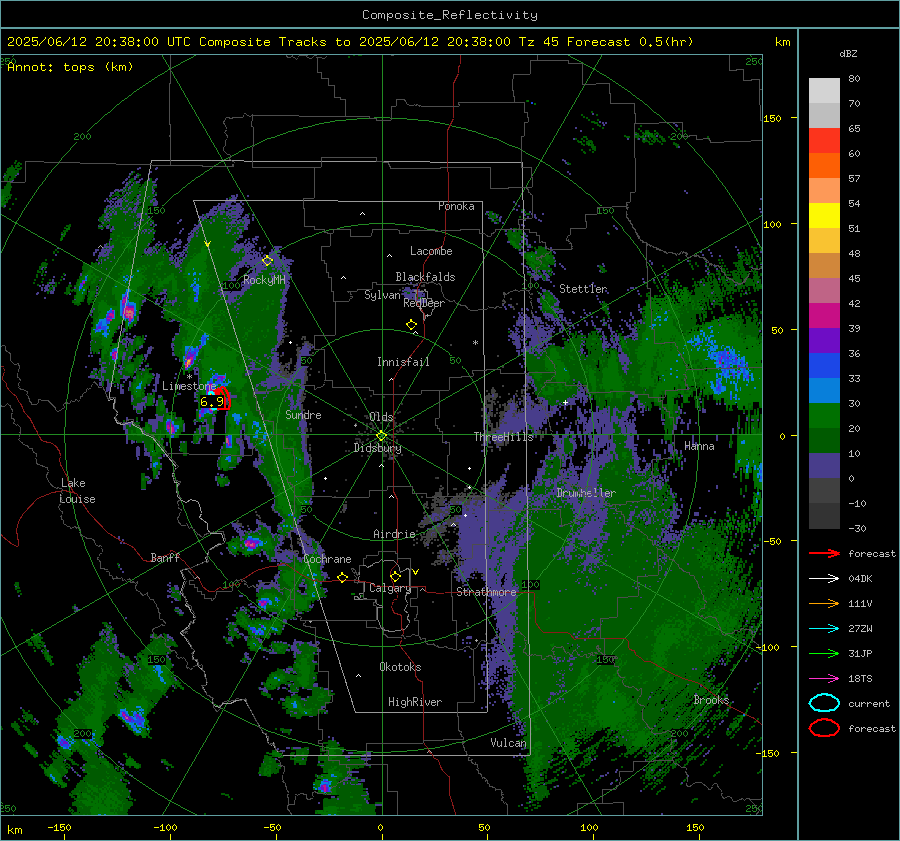Click the Vulcan city label
The height and width of the screenshot is (841, 900).
(509, 743)
